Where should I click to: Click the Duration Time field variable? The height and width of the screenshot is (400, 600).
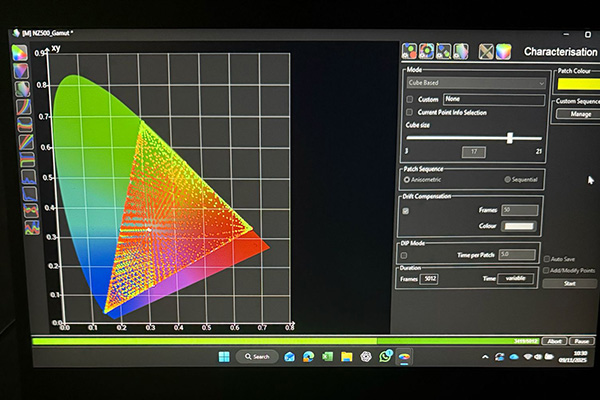pos(515,278)
